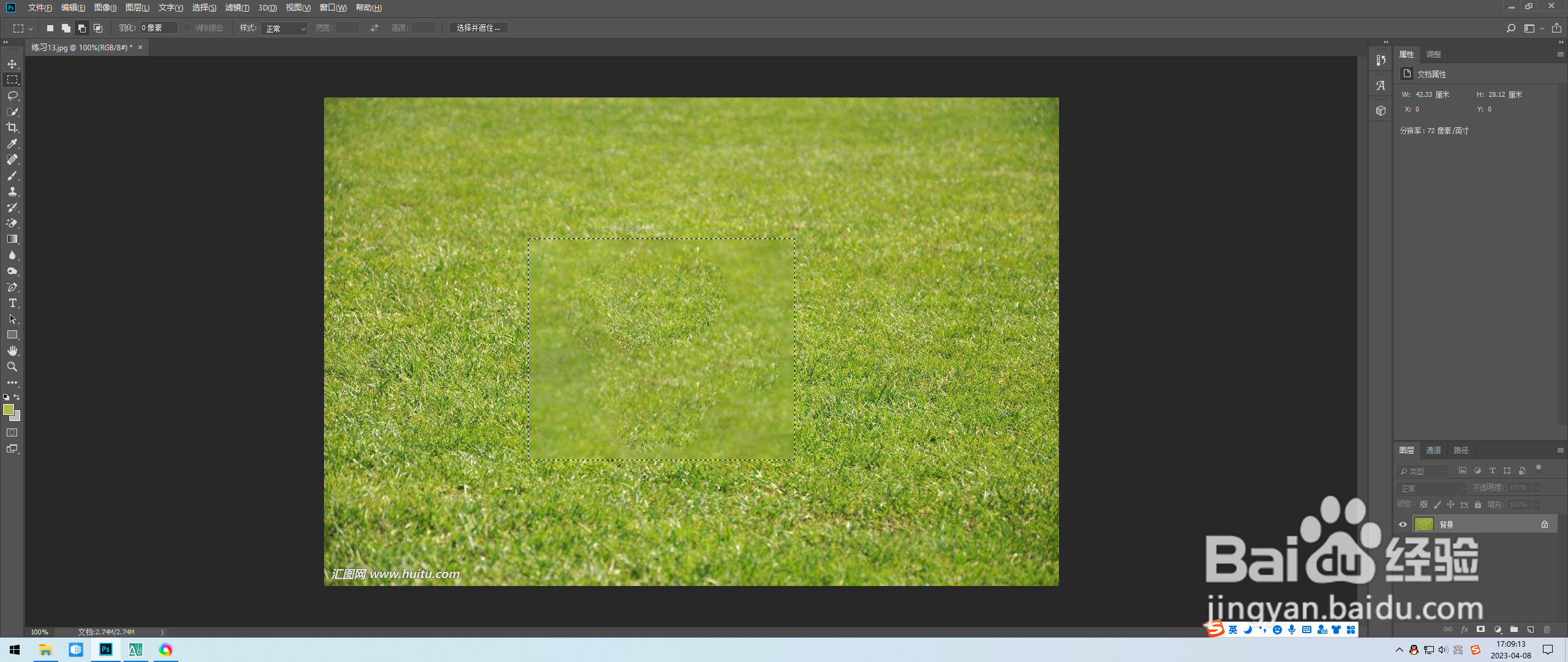
Task: Select the Rectangle shape tool
Action: [x=12, y=335]
